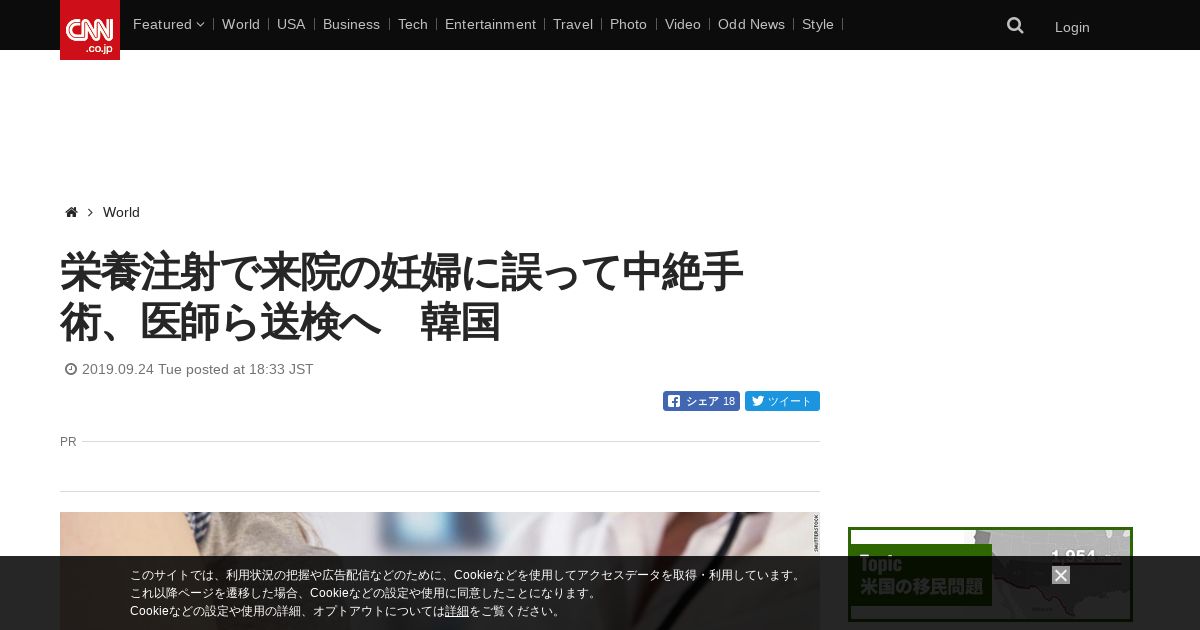The height and width of the screenshot is (630, 1200).
Task: Click the World breadcrumb link
Action: pyautogui.click(x=121, y=212)
